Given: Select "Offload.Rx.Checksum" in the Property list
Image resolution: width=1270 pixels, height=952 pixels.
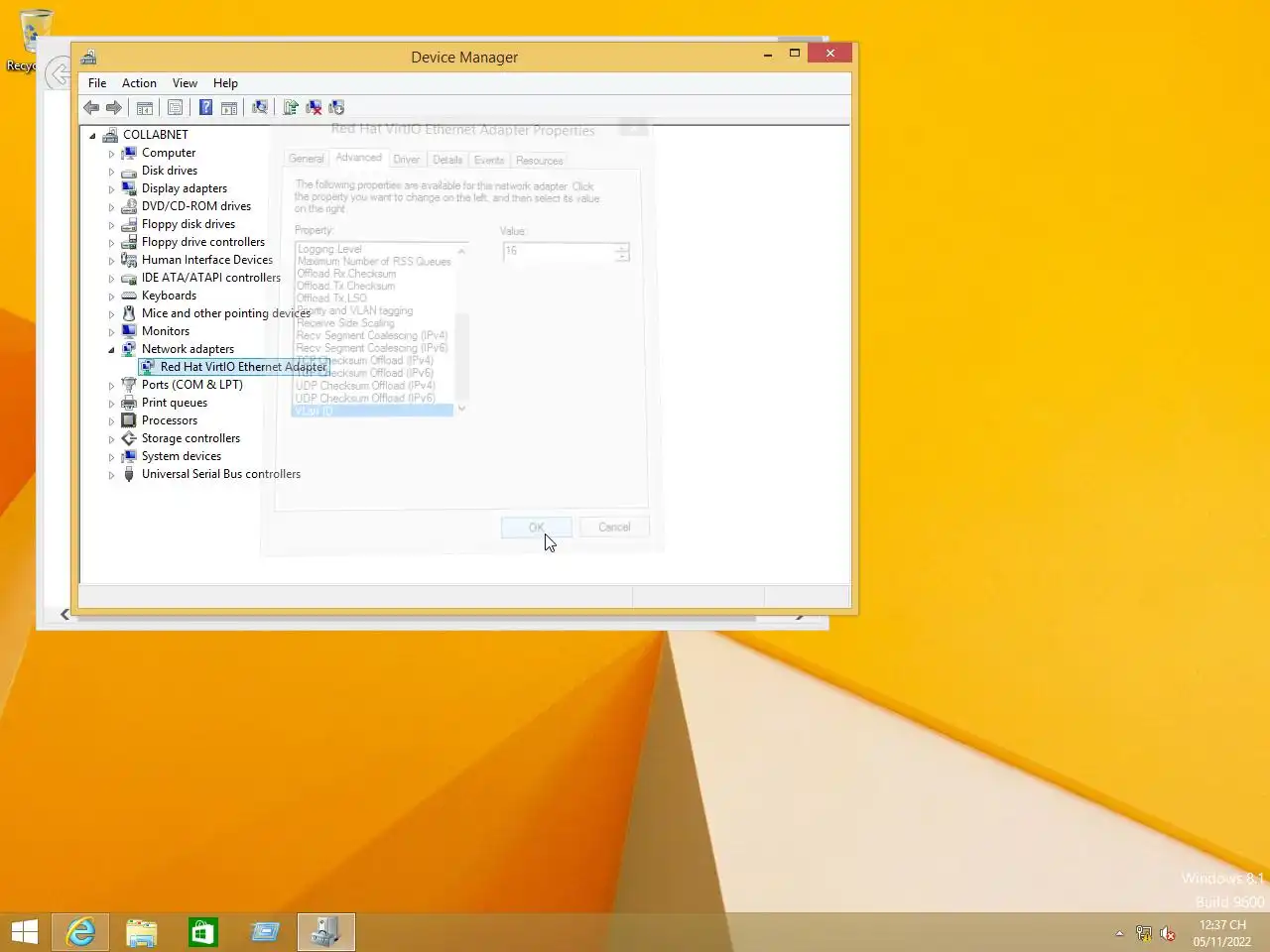Looking at the screenshot, I should [346, 274].
